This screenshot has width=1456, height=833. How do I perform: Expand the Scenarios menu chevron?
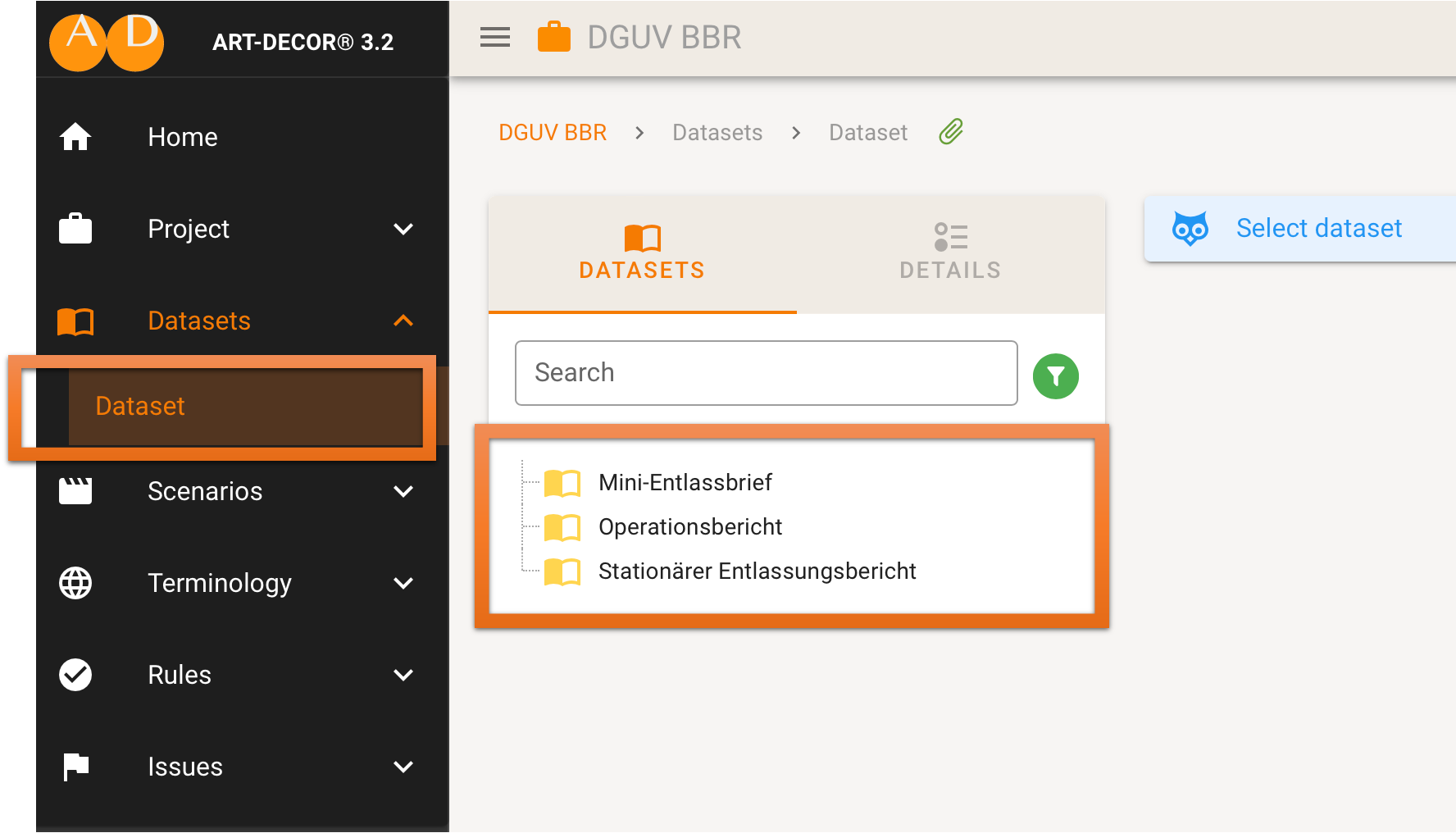tap(403, 491)
